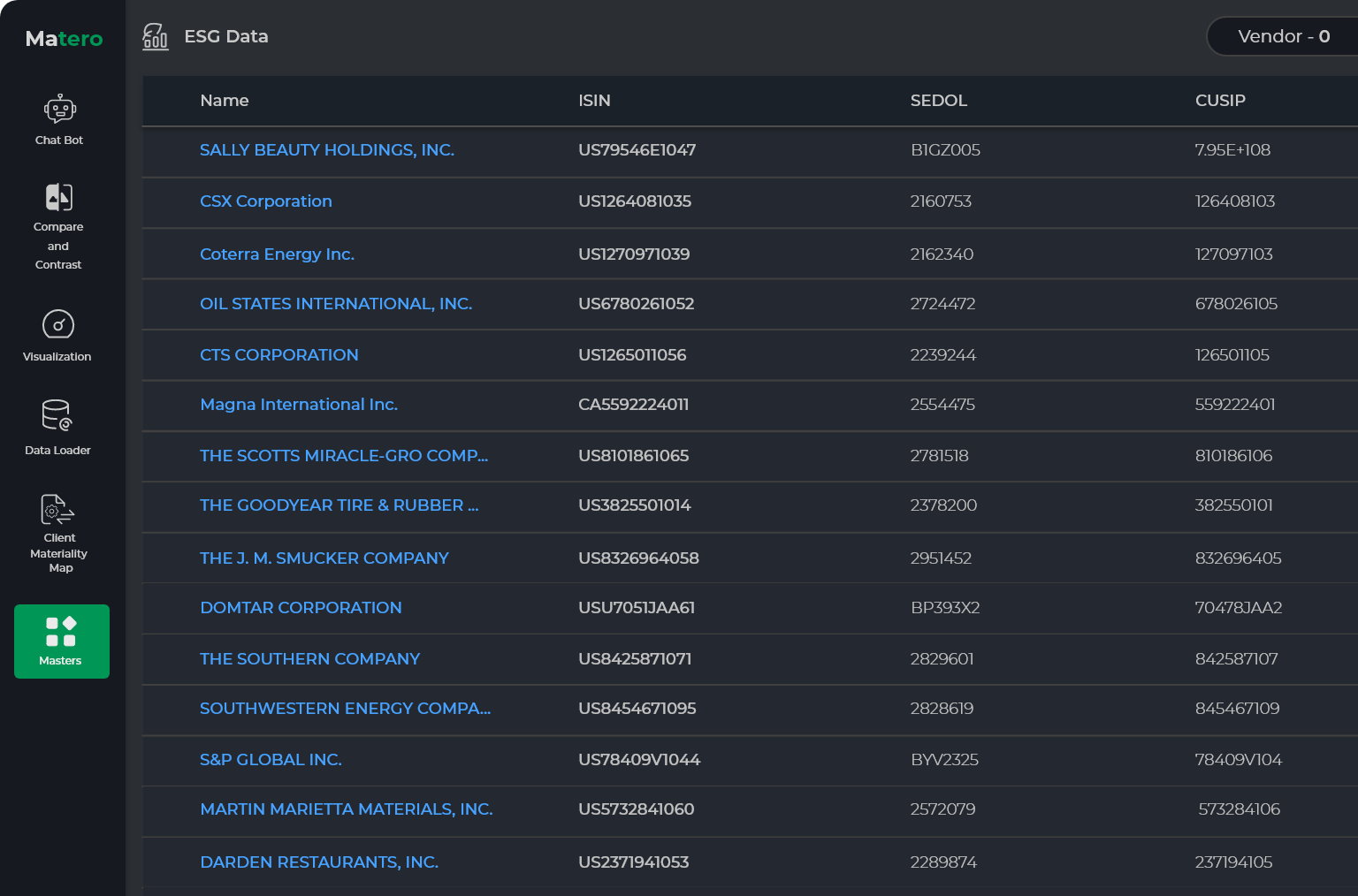The image size is (1358, 896).
Task: Select CUSIP value 126408103
Action: click(1235, 201)
